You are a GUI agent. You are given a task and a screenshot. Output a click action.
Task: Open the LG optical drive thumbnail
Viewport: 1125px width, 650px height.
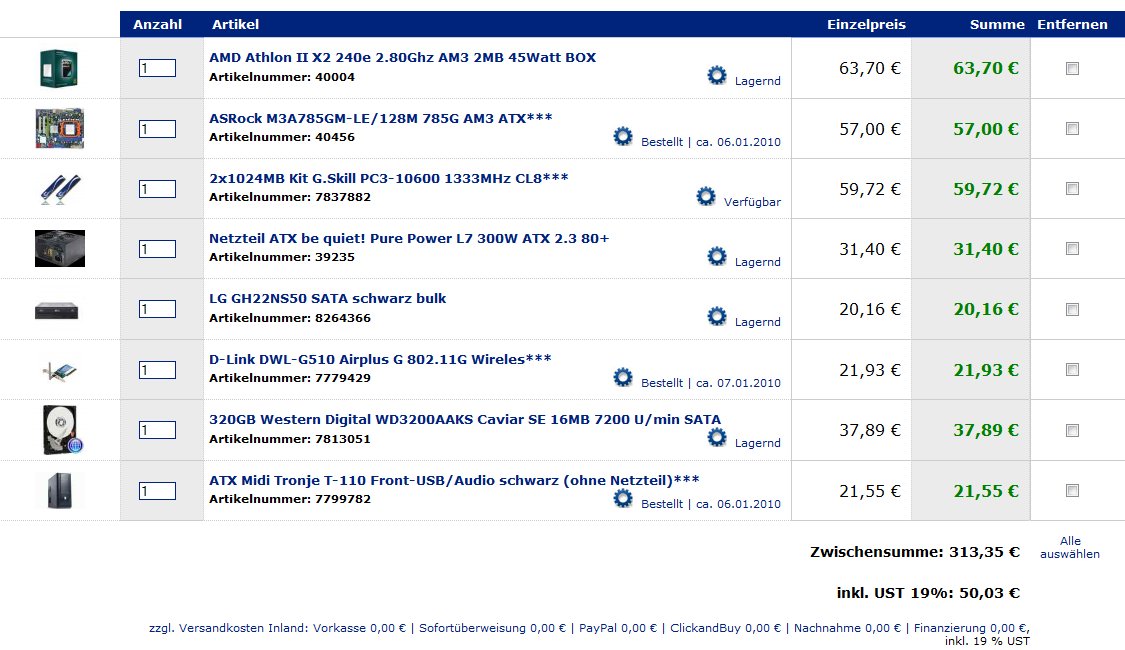(x=57, y=310)
